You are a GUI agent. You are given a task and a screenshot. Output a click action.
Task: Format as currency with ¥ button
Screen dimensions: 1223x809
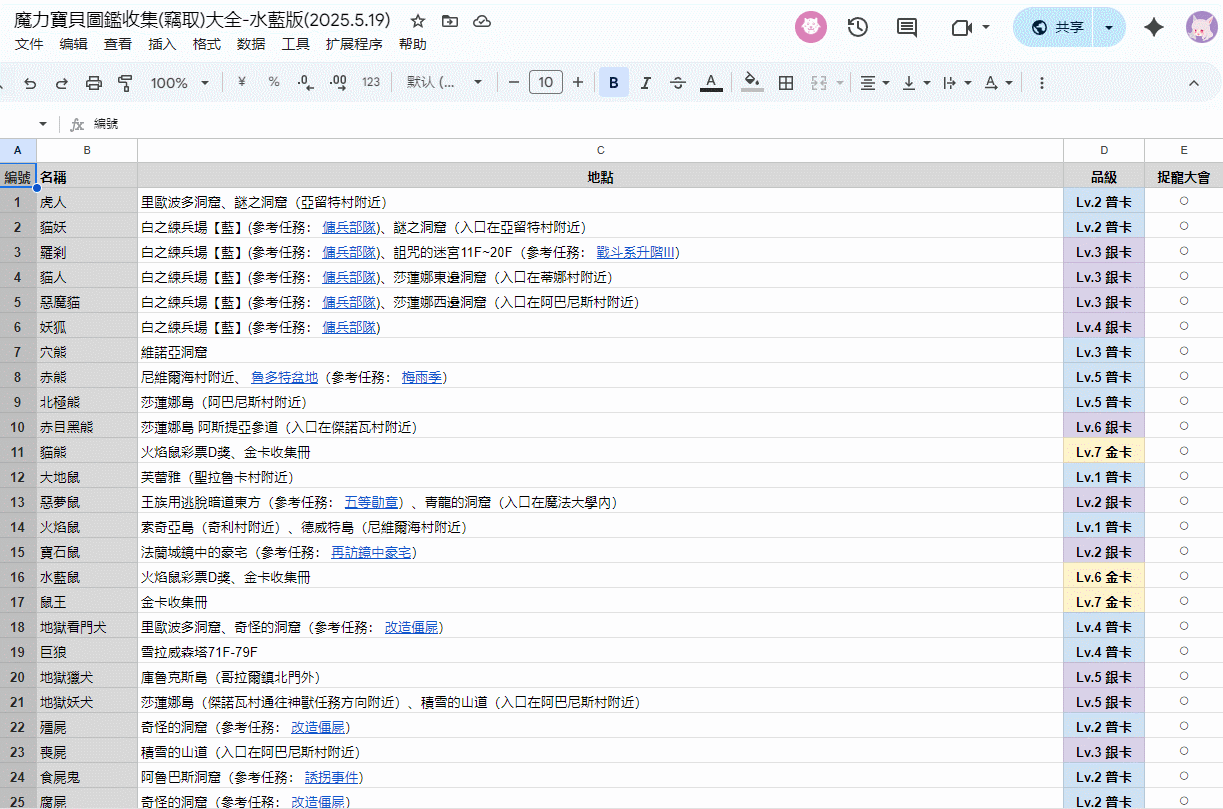[241, 82]
